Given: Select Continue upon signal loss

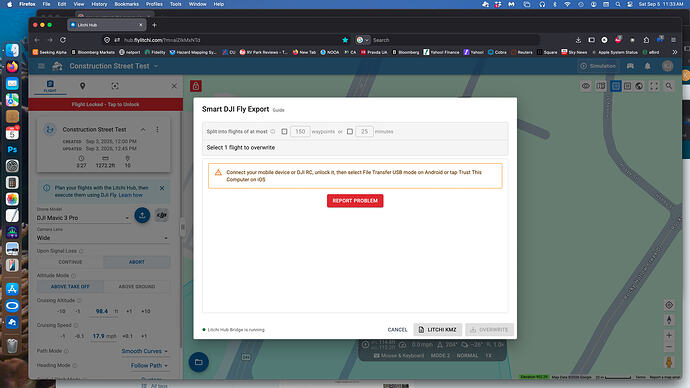Looking at the screenshot, I should tap(70, 262).
